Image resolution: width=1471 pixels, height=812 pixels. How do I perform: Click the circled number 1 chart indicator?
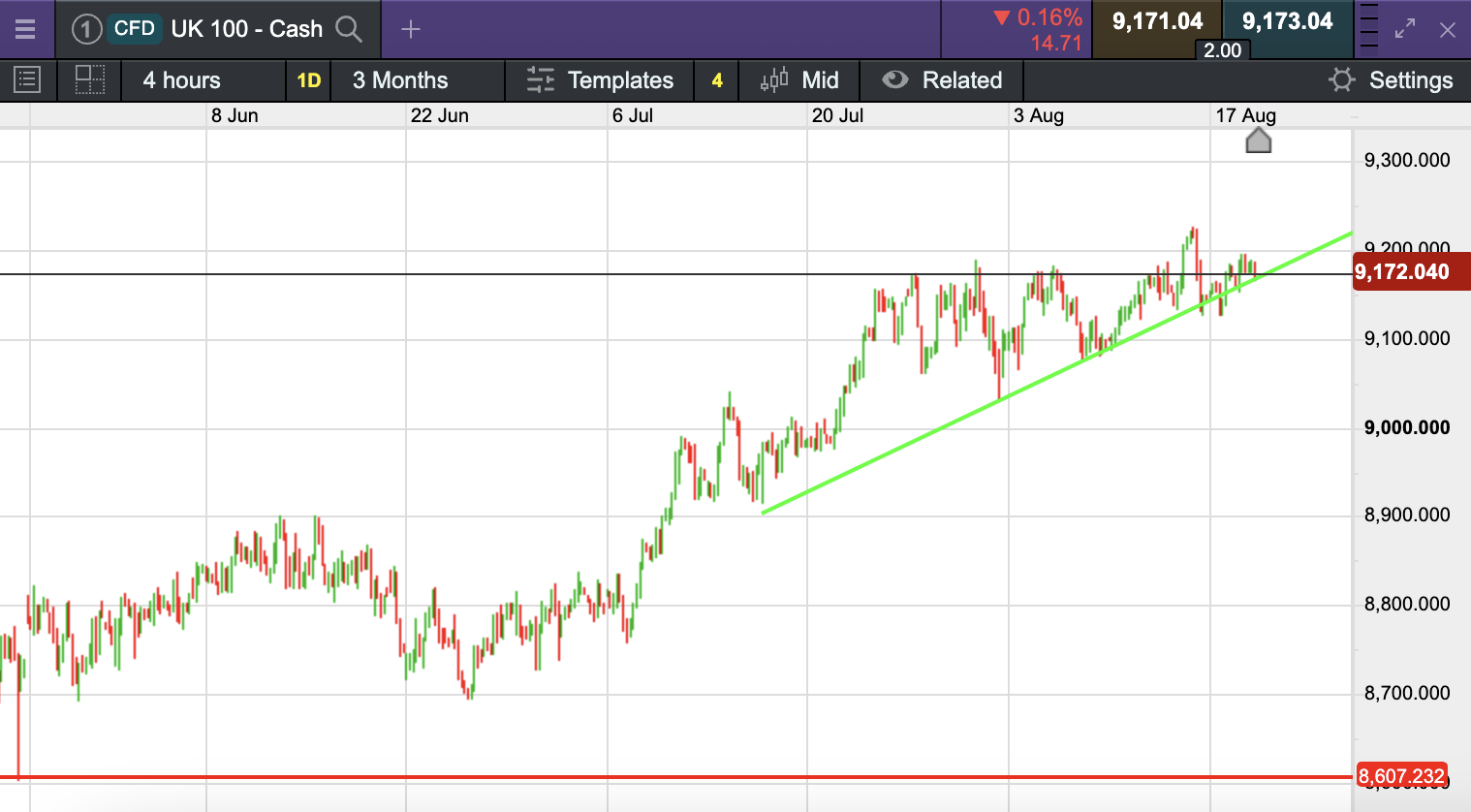point(86,29)
